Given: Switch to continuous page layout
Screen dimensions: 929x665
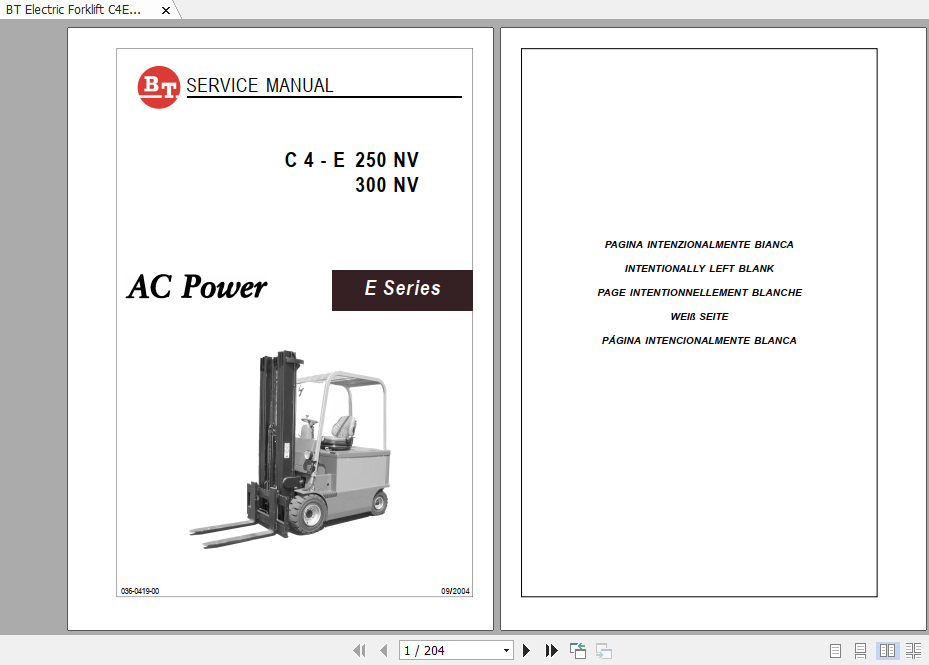Looking at the screenshot, I should (861, 651).
